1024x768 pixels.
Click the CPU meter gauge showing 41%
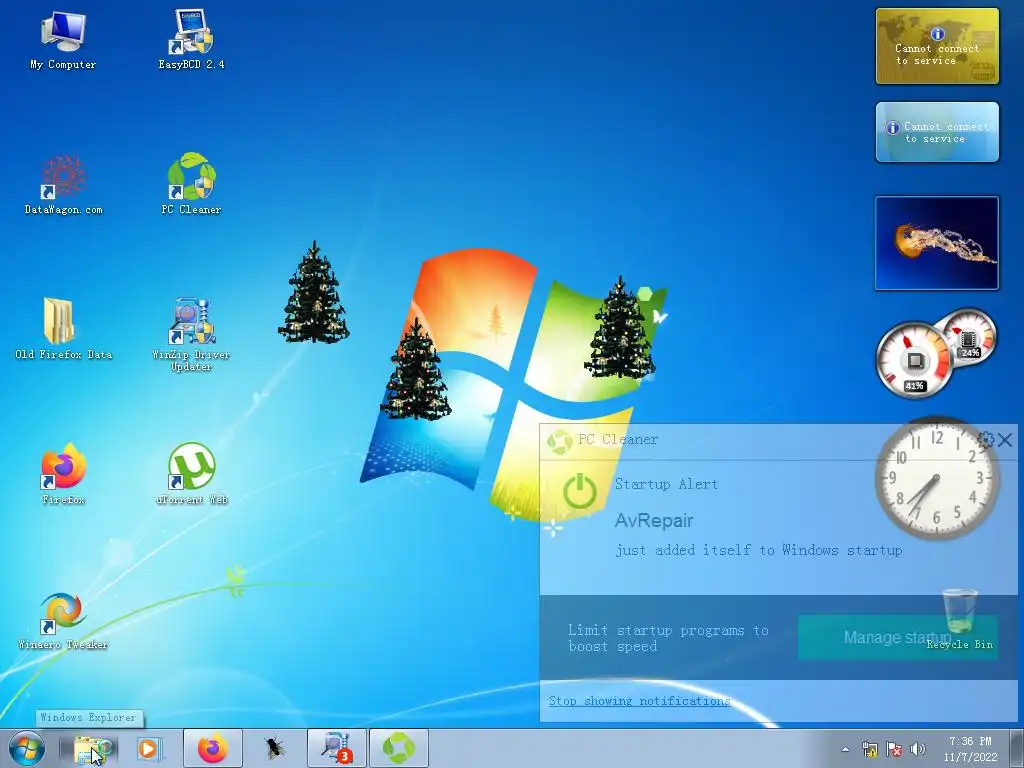(914, 359)
